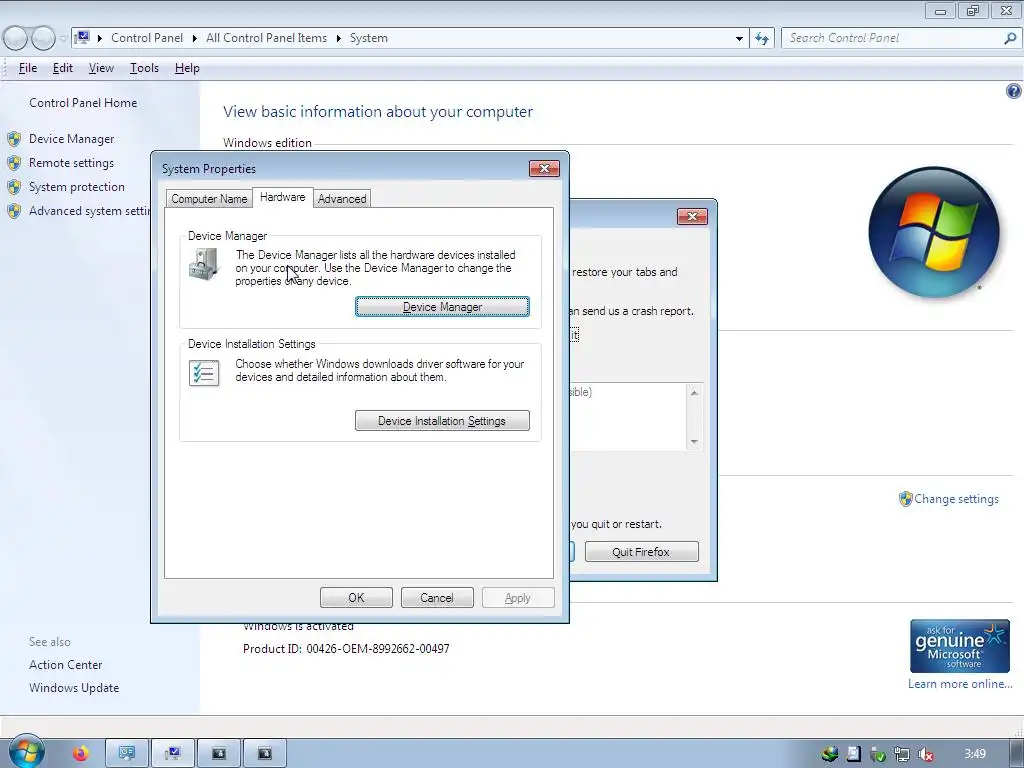Expand the arrow after All Control Panel Items

click(338, 39)
